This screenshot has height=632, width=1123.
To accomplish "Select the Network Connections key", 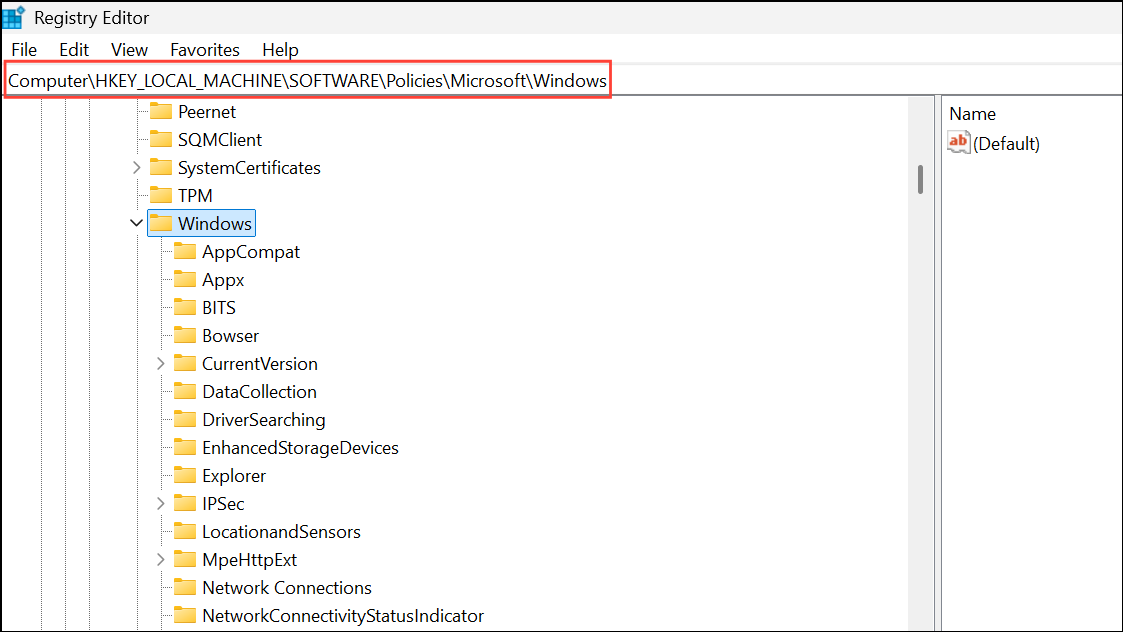I will point(286,587).
